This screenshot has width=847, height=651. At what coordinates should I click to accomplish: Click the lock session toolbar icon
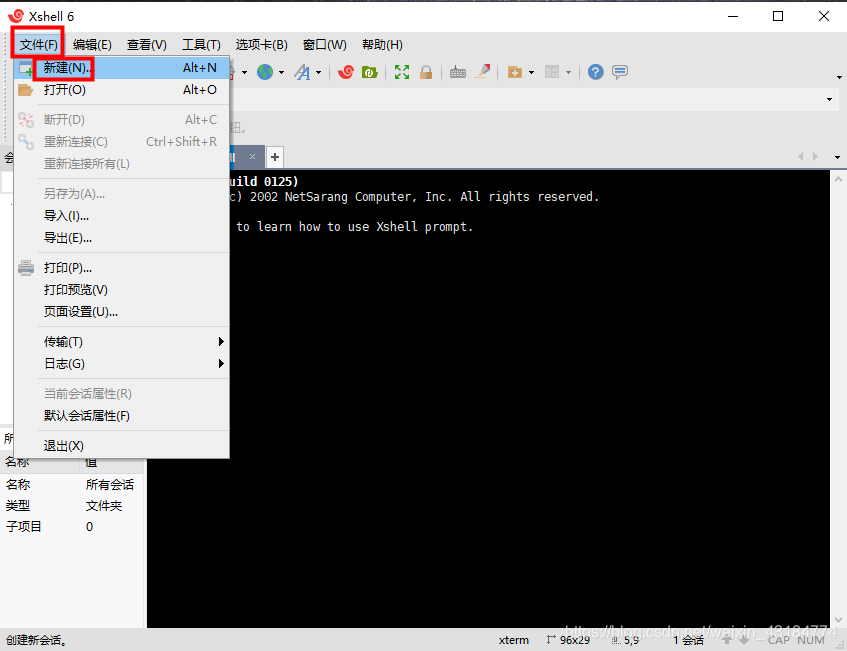(x=424, y=71)
